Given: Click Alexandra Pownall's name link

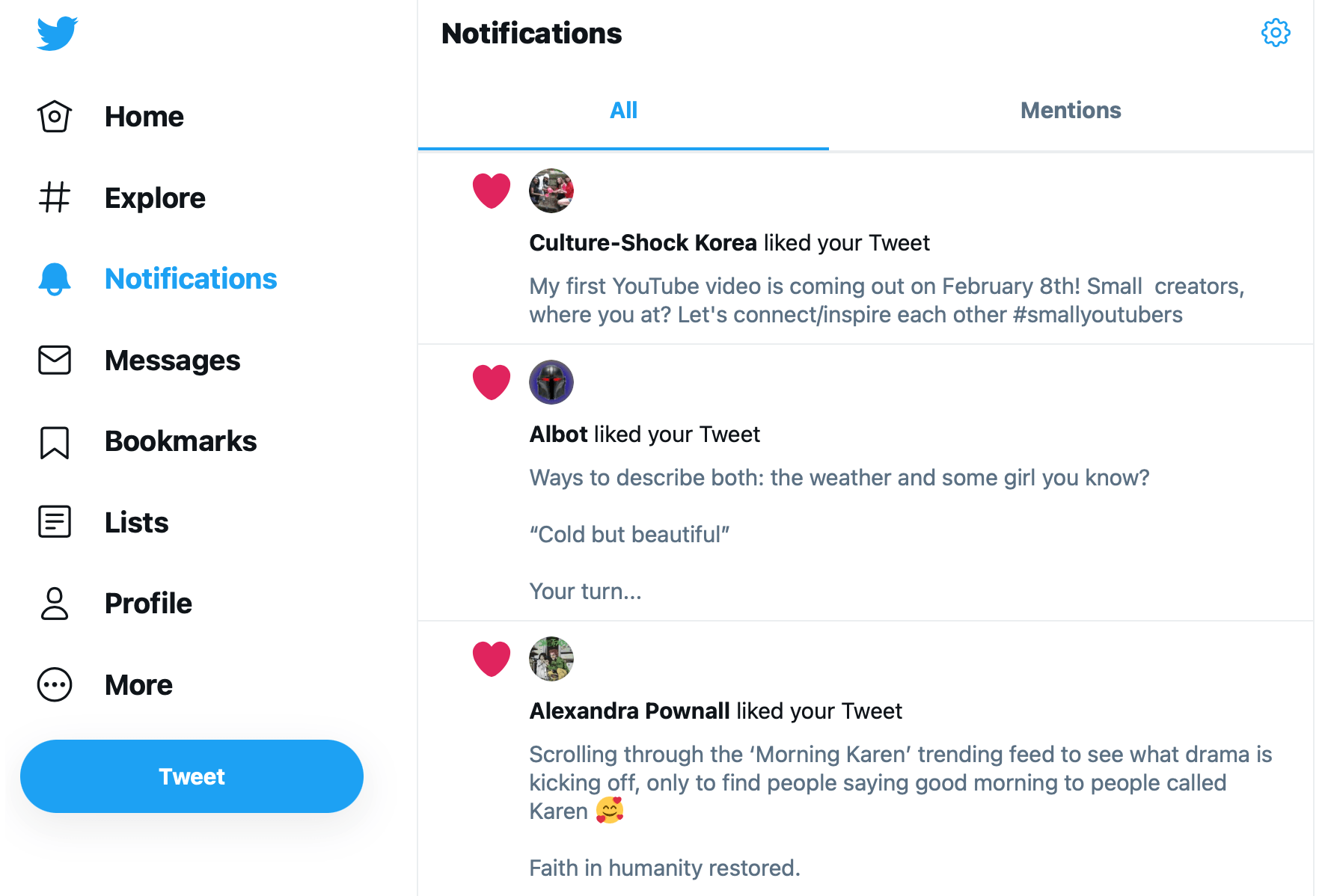Looking at the screenshot, I should click(629, 711).
